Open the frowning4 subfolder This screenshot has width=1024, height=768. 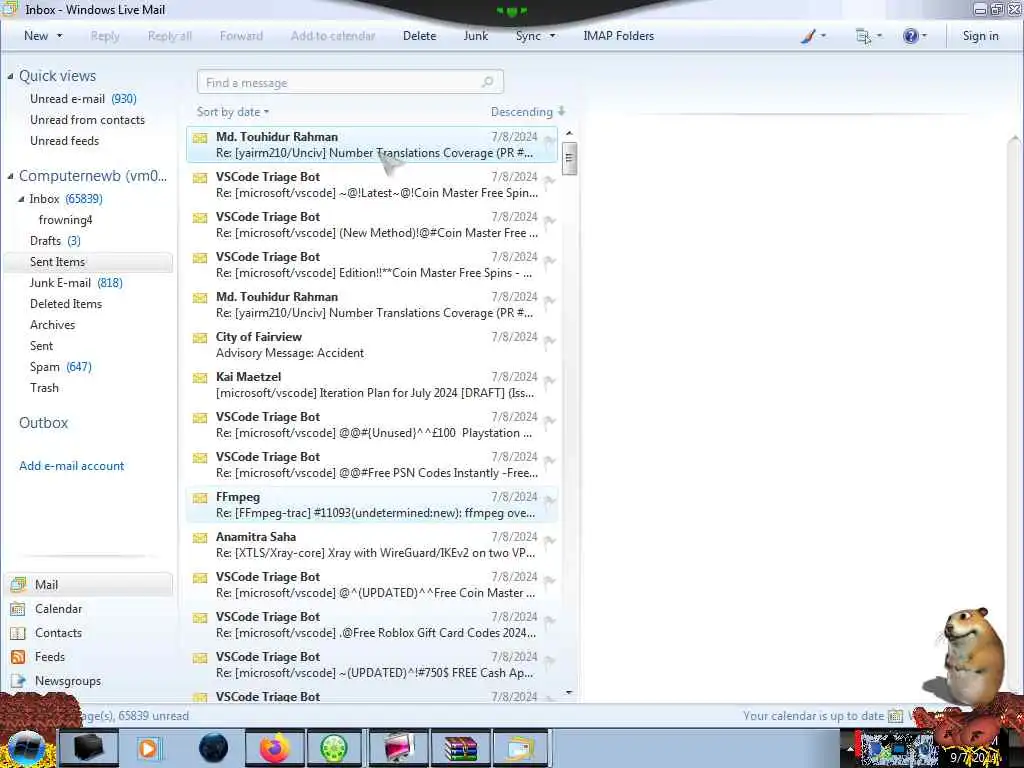pyautogui.click(x=65, y=219)
